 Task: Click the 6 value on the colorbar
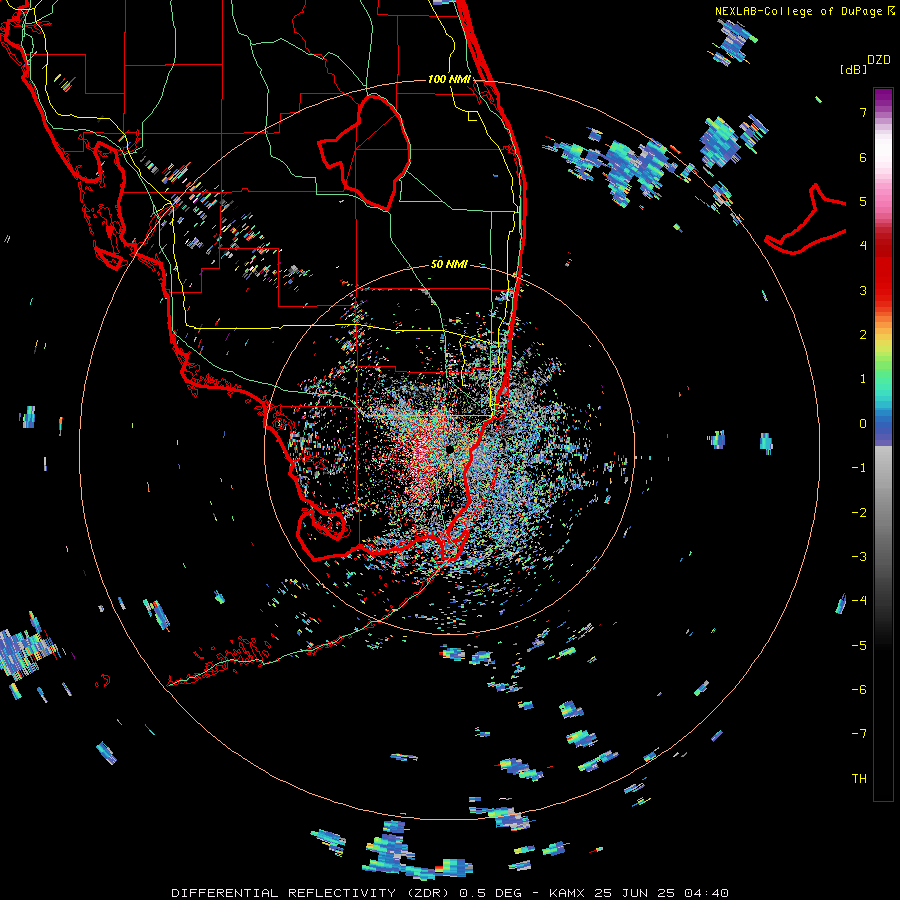coord(863,157)
